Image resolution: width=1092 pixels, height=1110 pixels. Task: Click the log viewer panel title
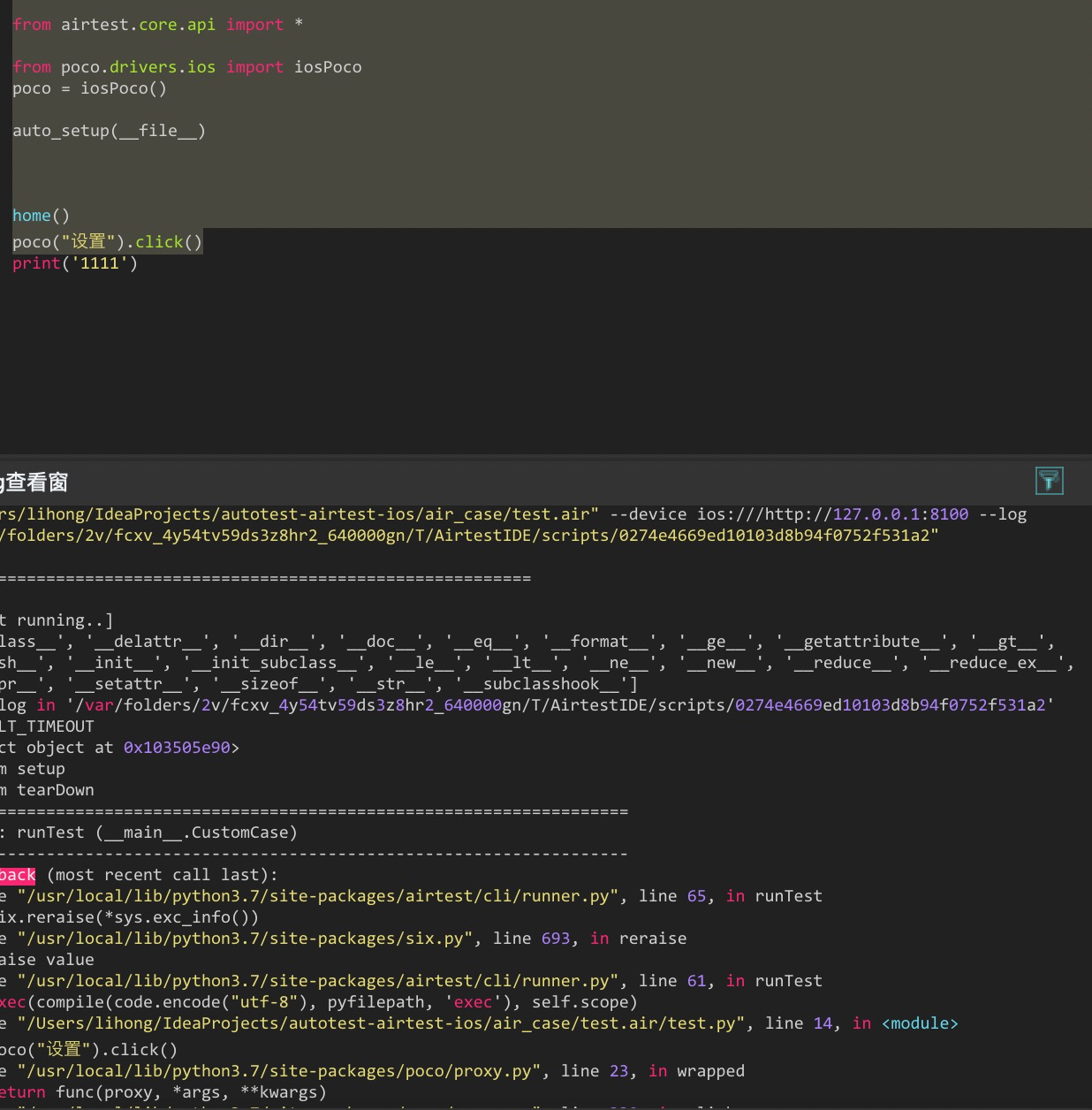coord(34,482)
